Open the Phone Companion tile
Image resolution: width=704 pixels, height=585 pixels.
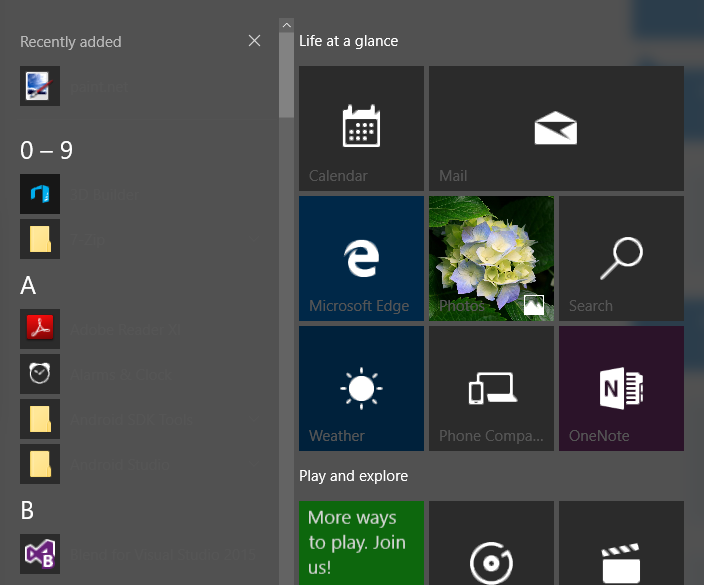(491, 388)
